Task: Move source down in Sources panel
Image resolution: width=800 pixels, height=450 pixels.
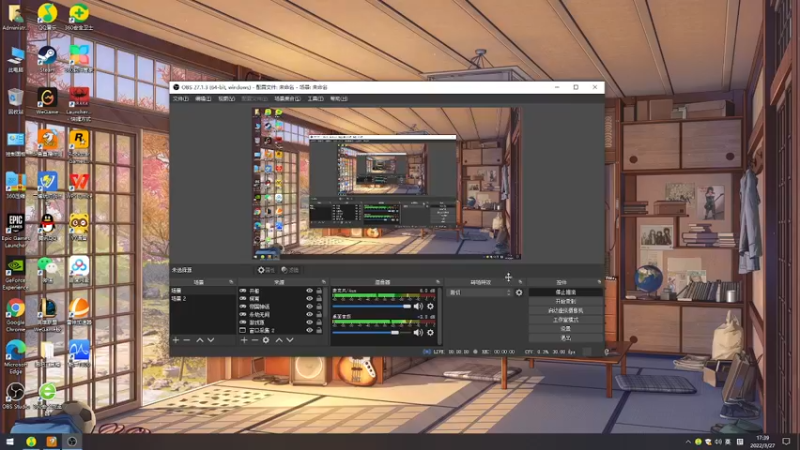Action: (x=290, y=340)
